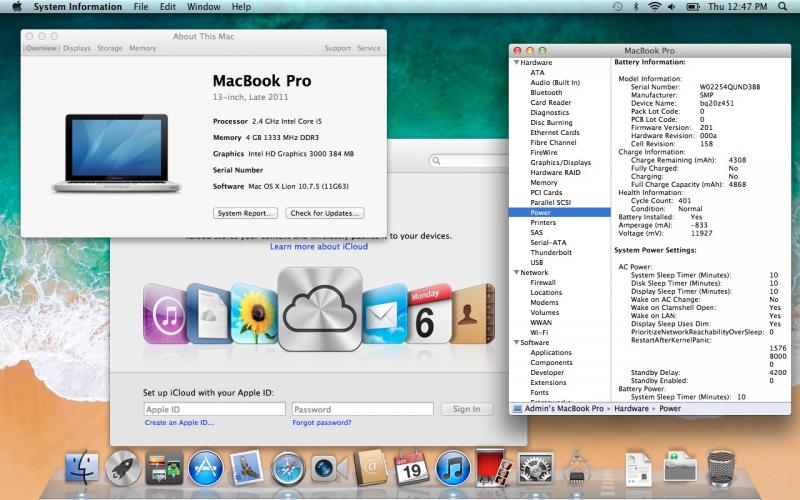
Task: Open the File menu
Action: [x=141, y=7]
